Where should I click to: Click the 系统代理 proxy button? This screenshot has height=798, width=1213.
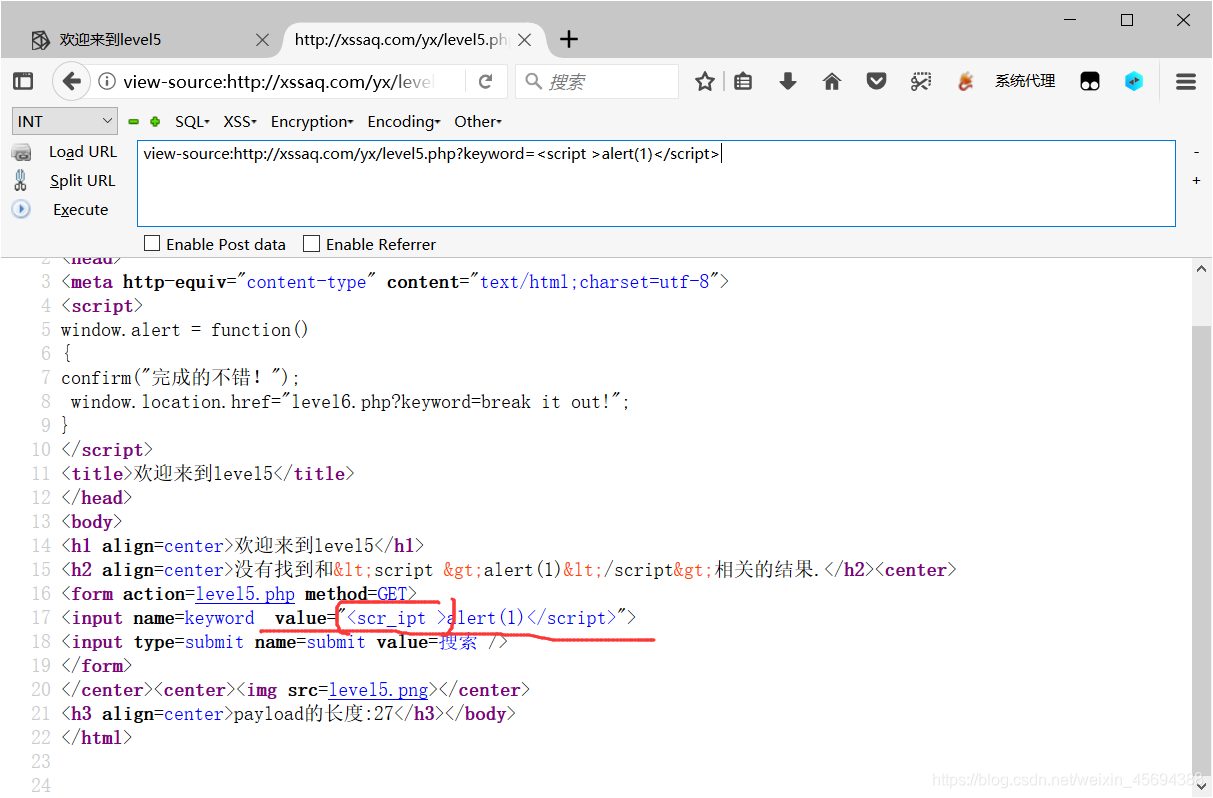click(x=1025, y=81)
